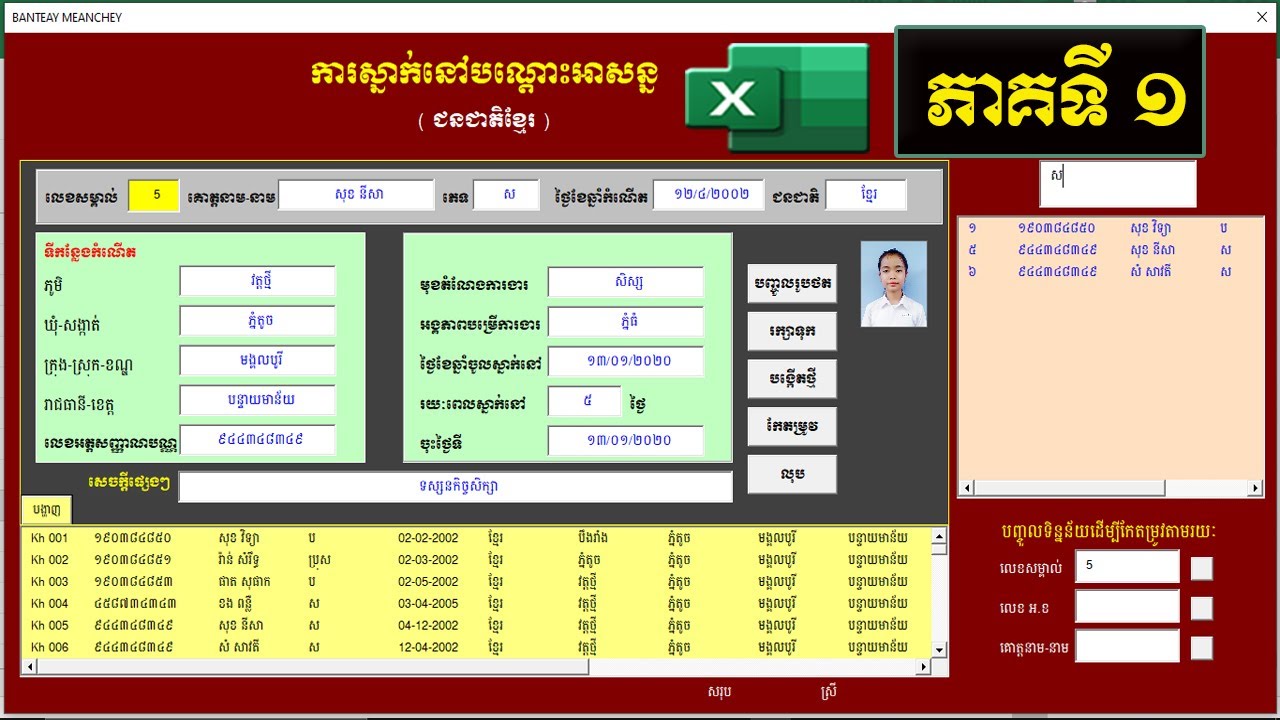The width and height of the screenshot is (1280, 720).
Task: Click the ថ្ងៃខែឆ្នាំចូលស្នាក់នៅ check-in date field
Action: 626,361
